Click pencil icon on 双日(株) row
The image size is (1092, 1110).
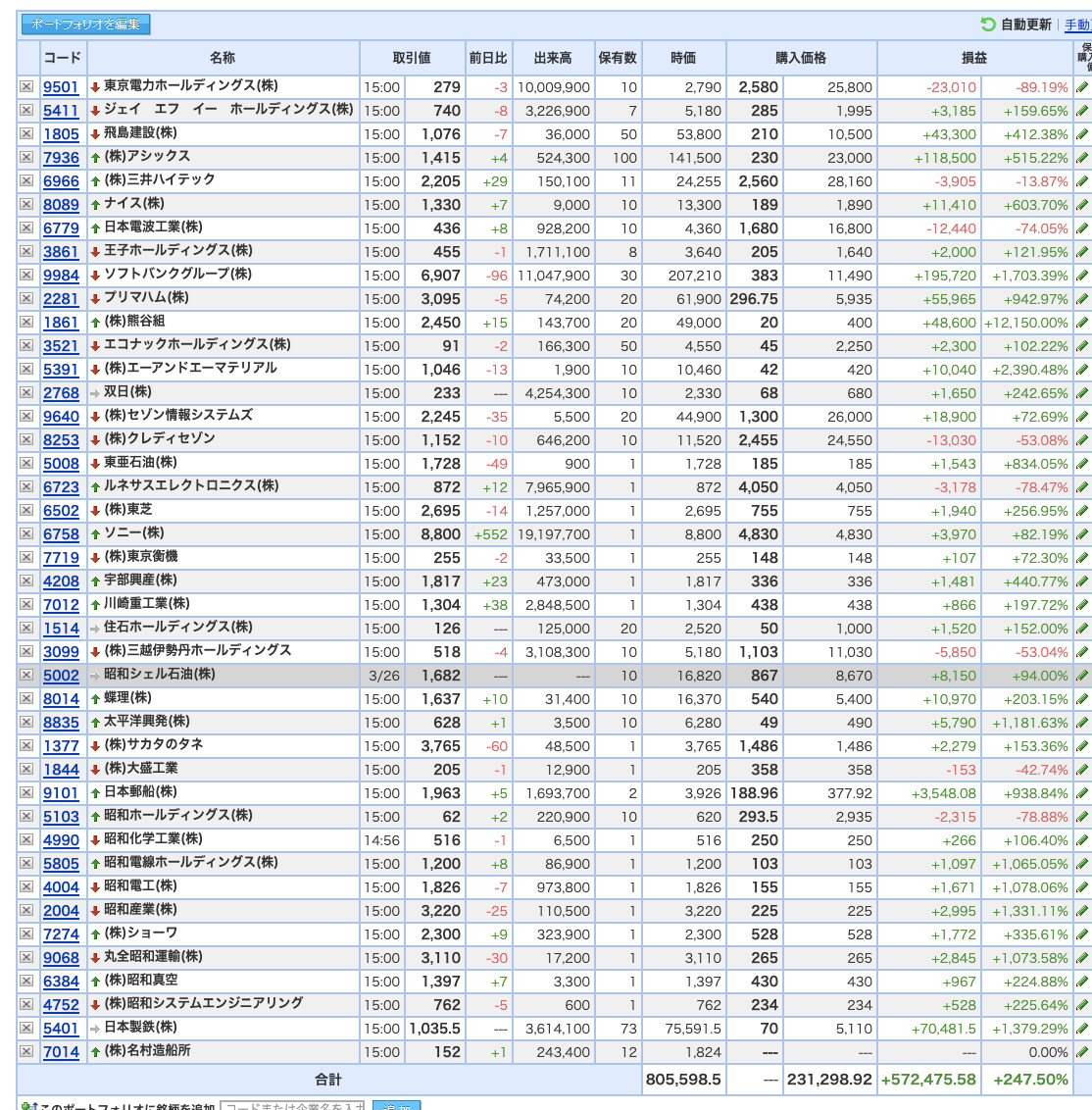point(1082,393)
